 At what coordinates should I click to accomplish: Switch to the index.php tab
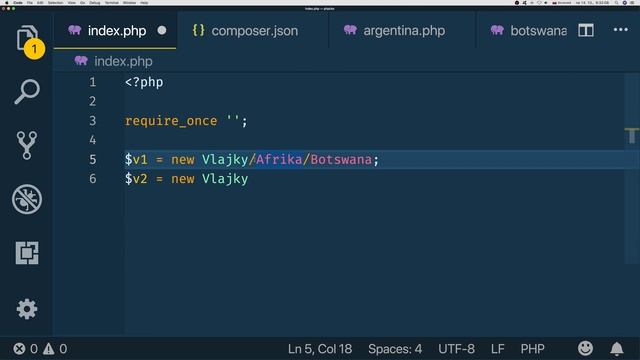click(115, 31)
